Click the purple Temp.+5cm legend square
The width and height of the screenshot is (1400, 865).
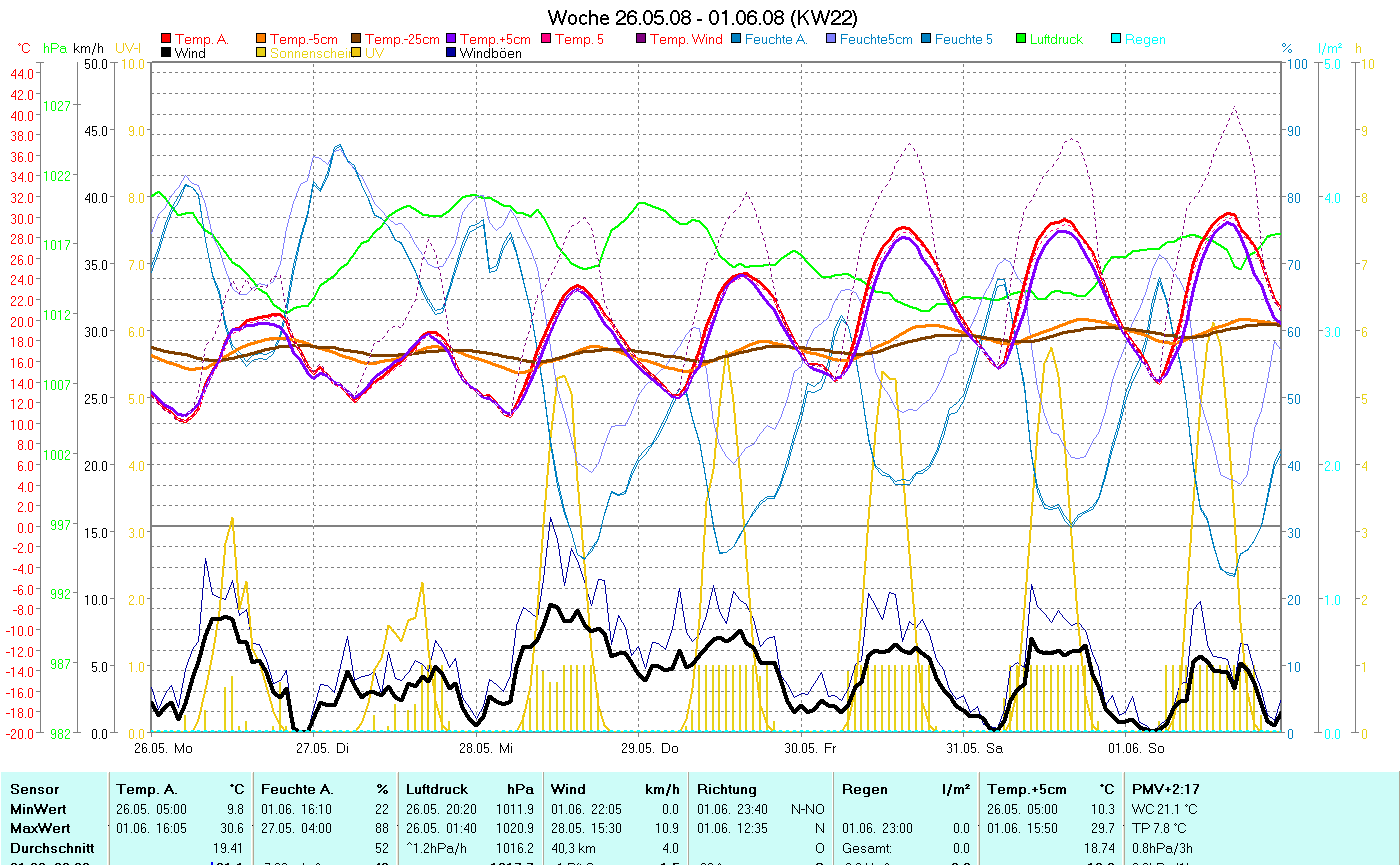(x=451, y=40)
